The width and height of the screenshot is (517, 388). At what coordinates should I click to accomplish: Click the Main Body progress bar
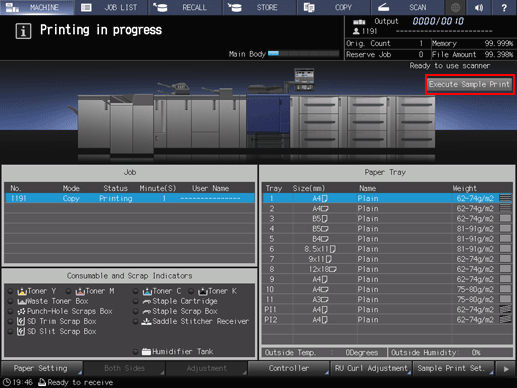pos(303,54)
